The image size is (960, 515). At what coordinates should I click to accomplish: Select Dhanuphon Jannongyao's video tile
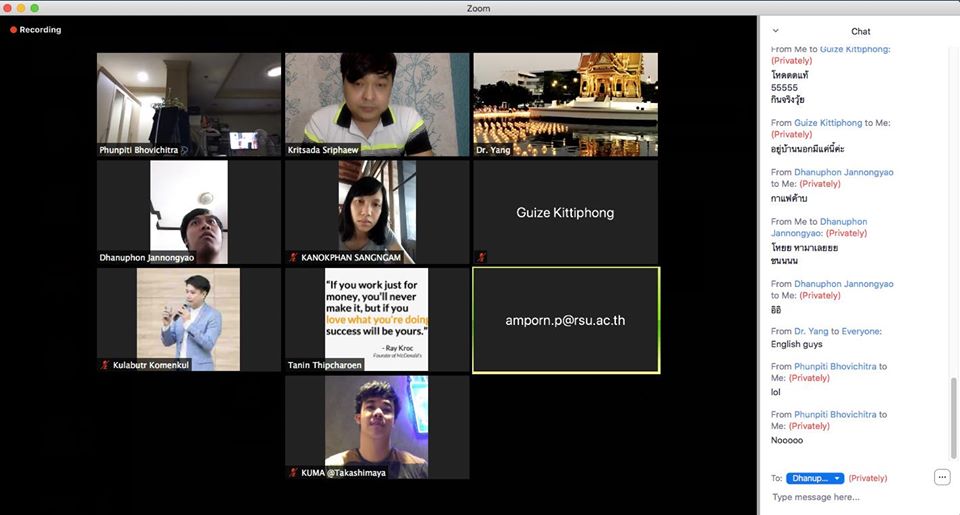tap(189, 212)
